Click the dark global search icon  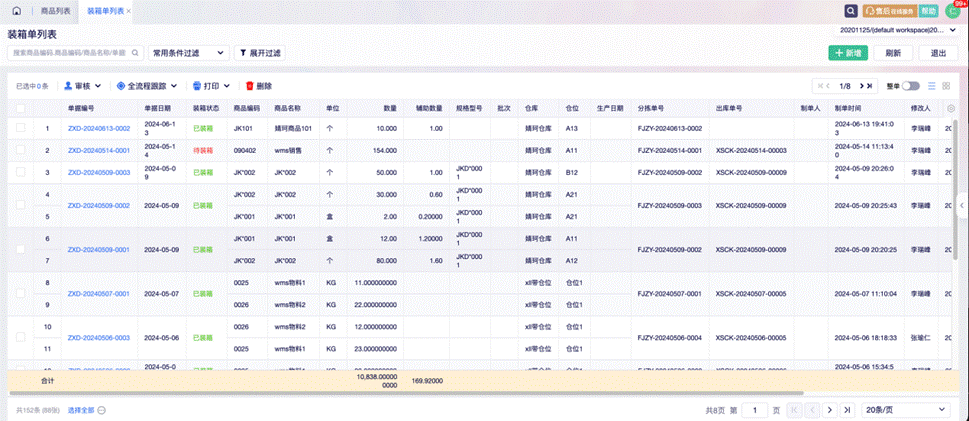tap(851, 11)
